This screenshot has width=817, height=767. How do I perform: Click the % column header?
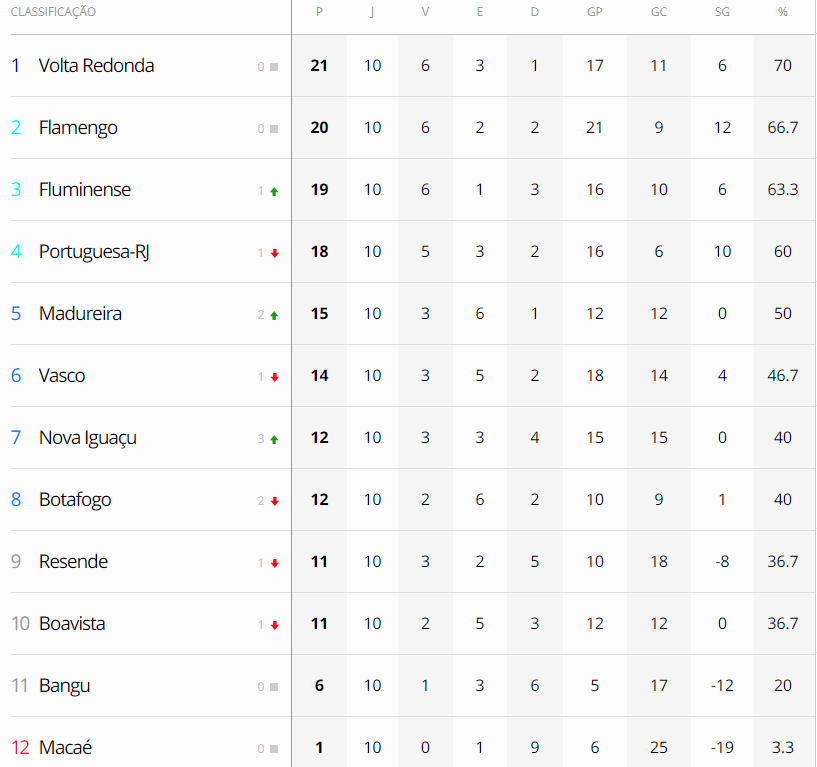coord(782,12)
